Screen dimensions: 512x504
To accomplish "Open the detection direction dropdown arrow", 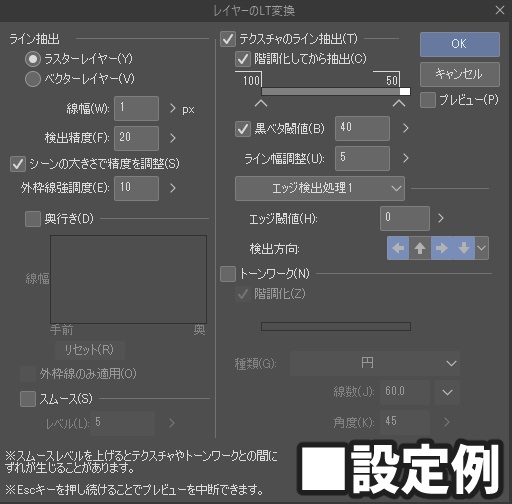I will pyautogui.click(x=482, y=248).
